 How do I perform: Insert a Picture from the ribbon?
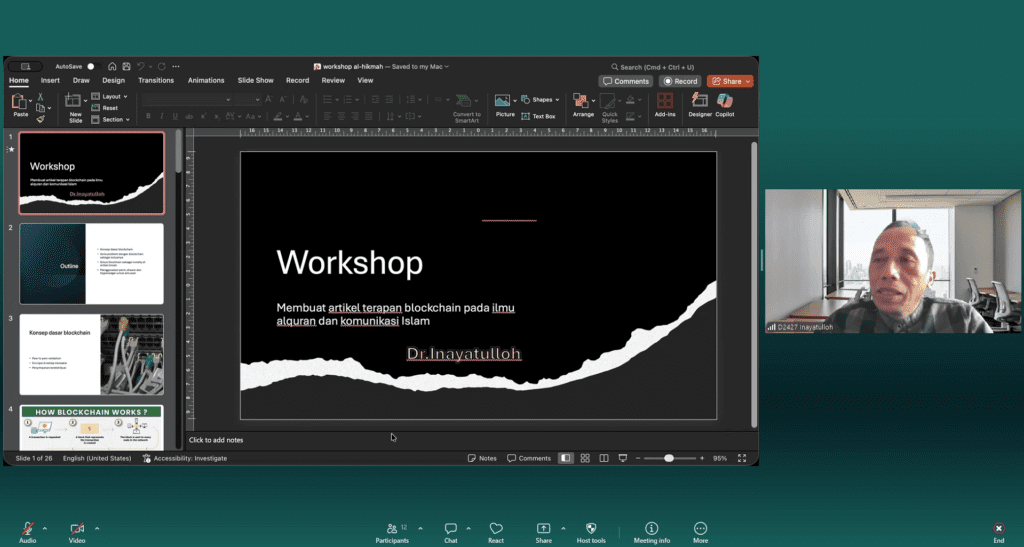pyautogui.click(x=505, y=103)
